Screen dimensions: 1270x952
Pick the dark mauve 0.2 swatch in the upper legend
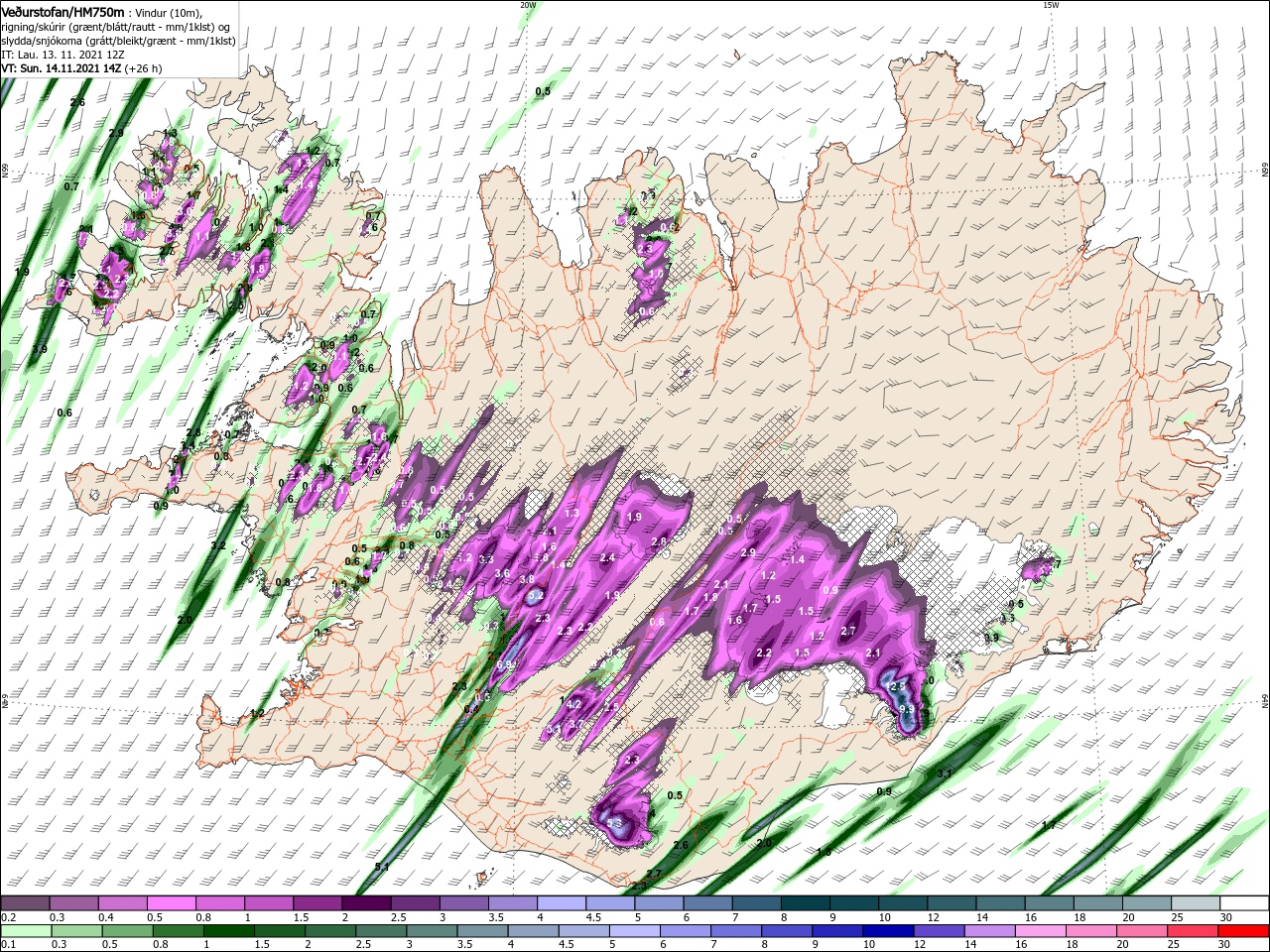click(25, 903)
